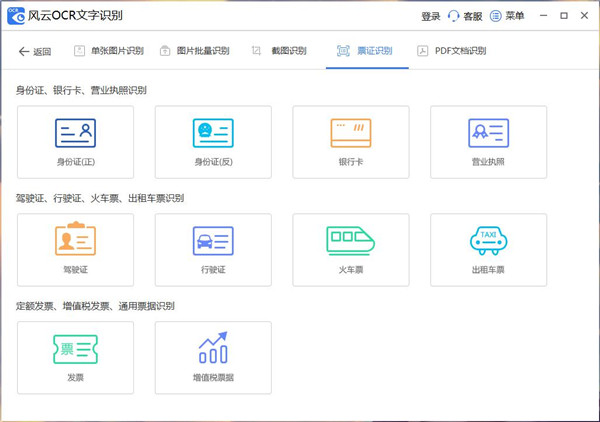Click the 营业执照 label
The height and width of the screenshot is (422, 600).
pyautogui.click(x=488, y=162)
